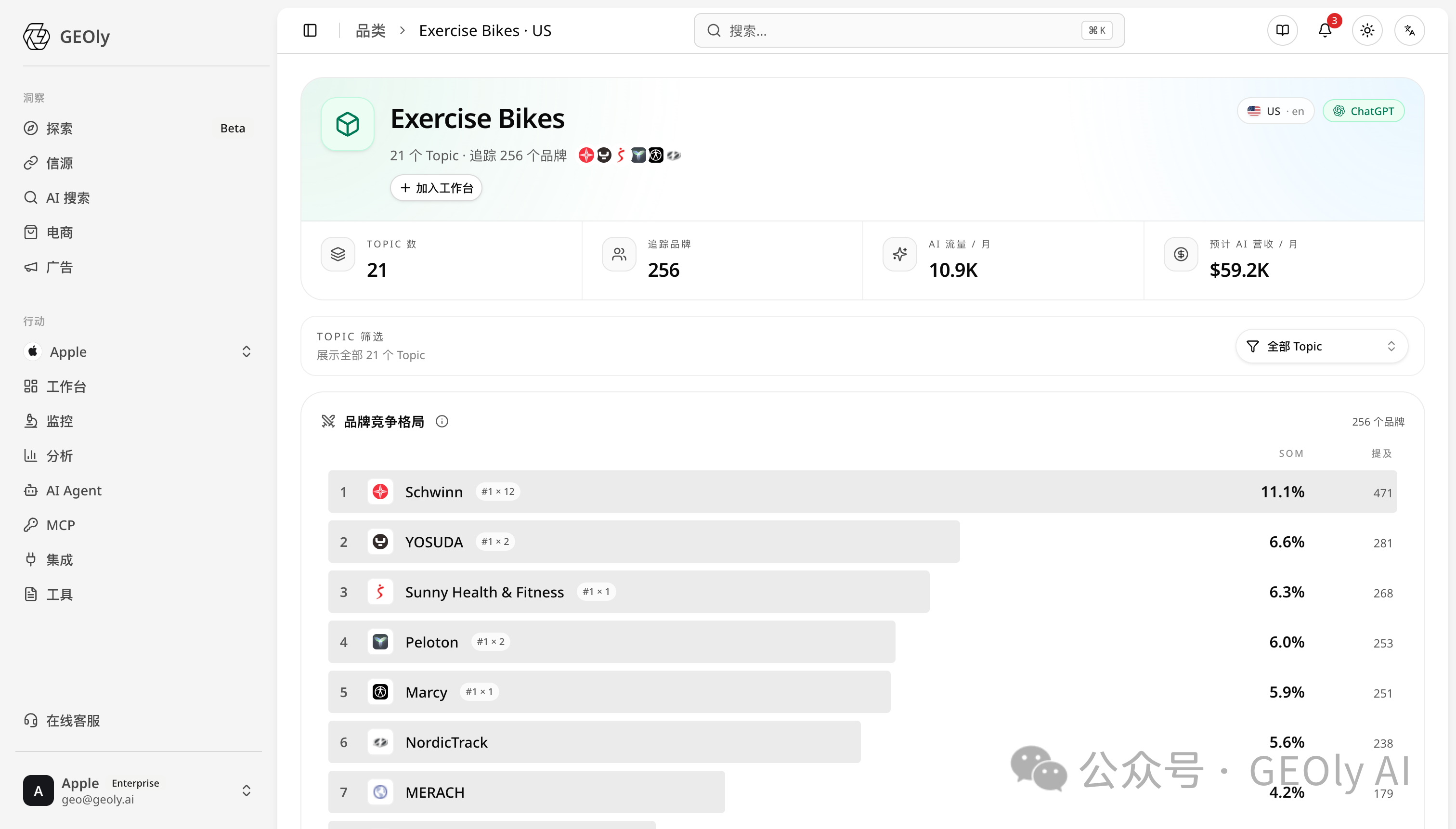Click the GEOly logo icon
The image size is (1456, 829).
pyautogui.click(x=37, y=37)
